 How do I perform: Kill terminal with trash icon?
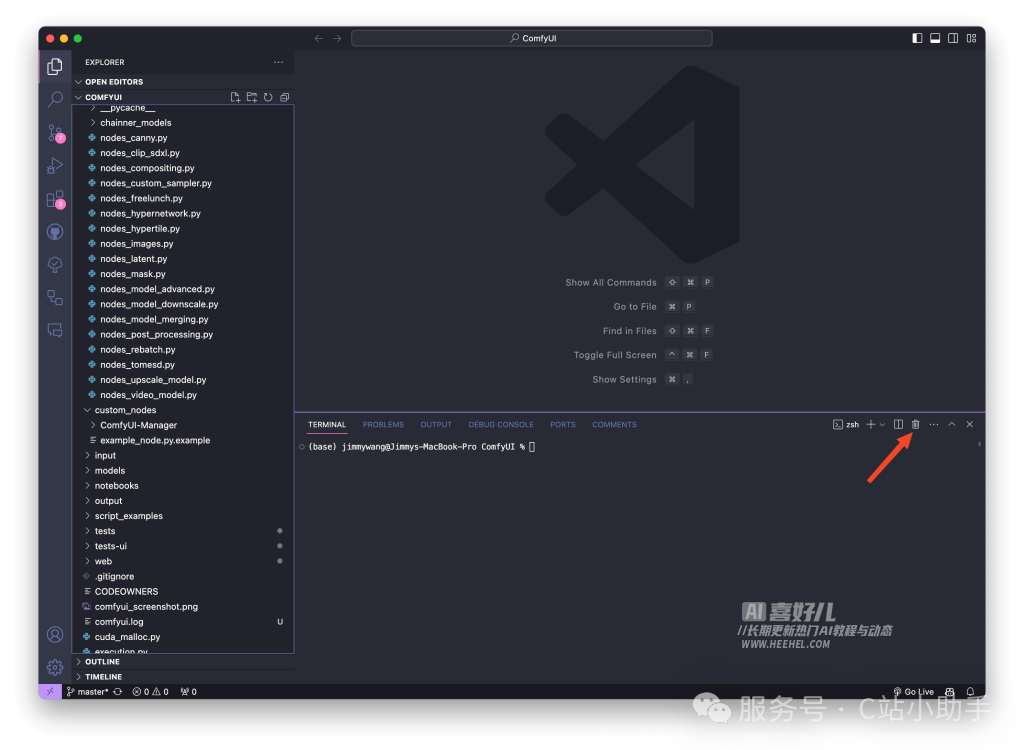coord(916,425)
